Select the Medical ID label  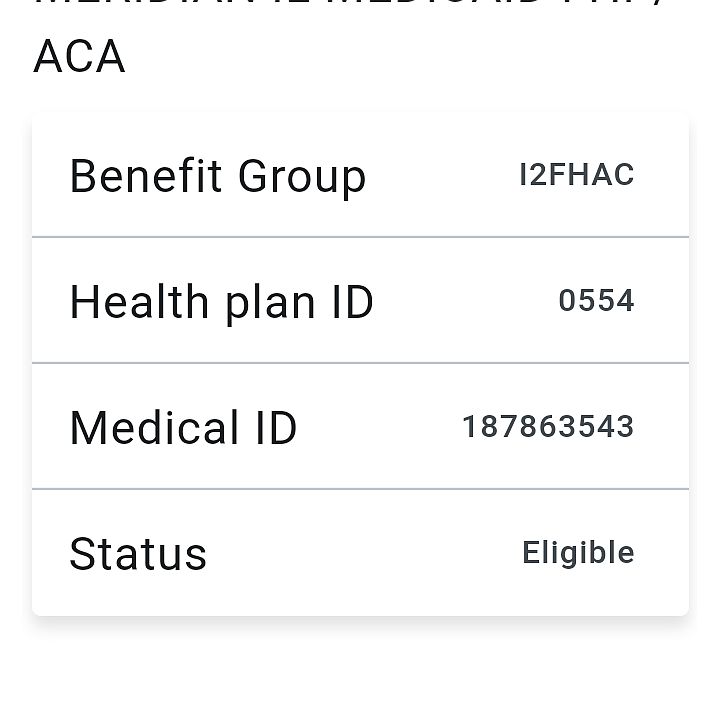(x=183, y=428)
